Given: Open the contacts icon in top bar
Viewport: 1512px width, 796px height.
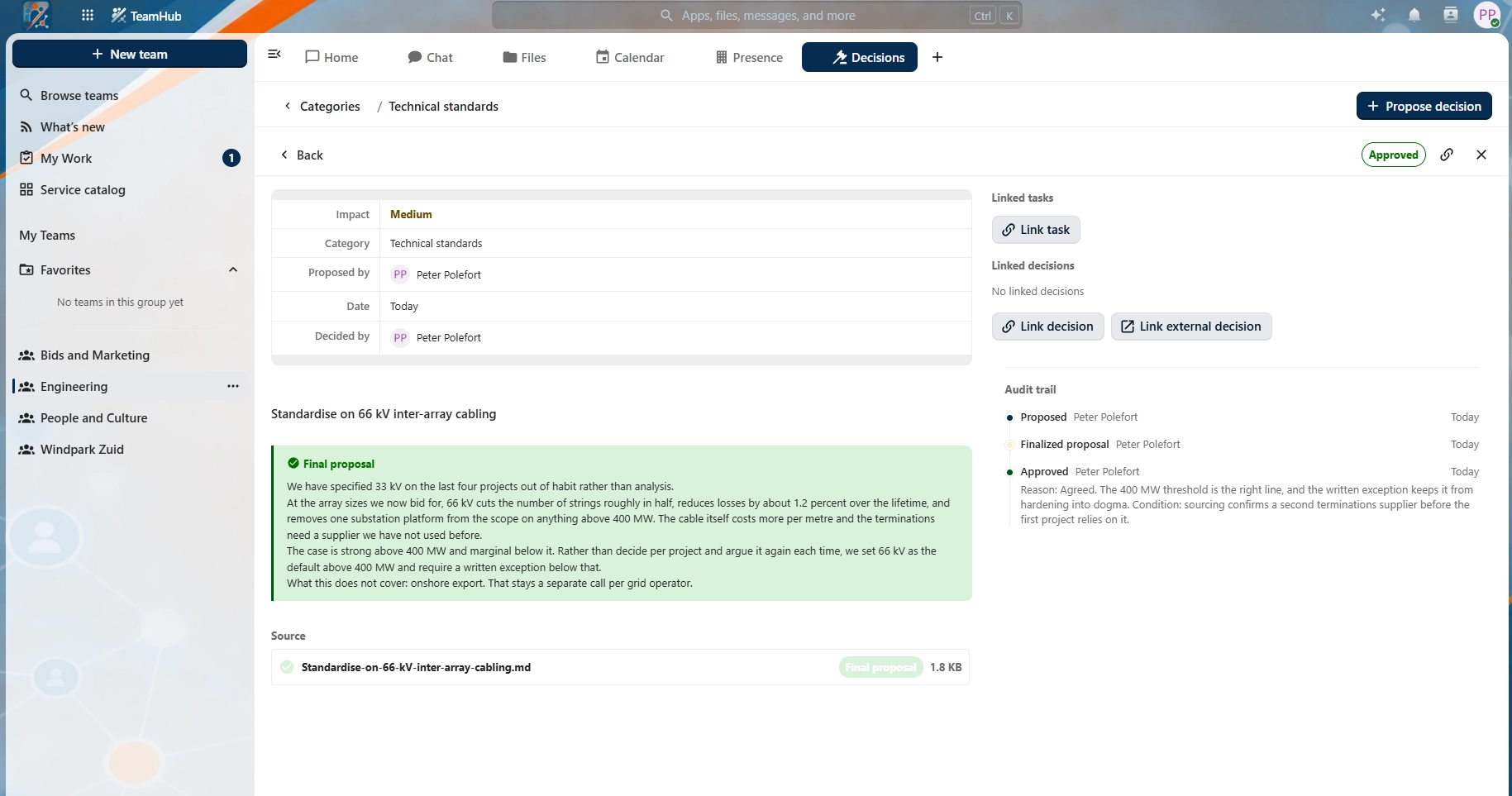Looking at the screenshot, I should coord(1451,16).
